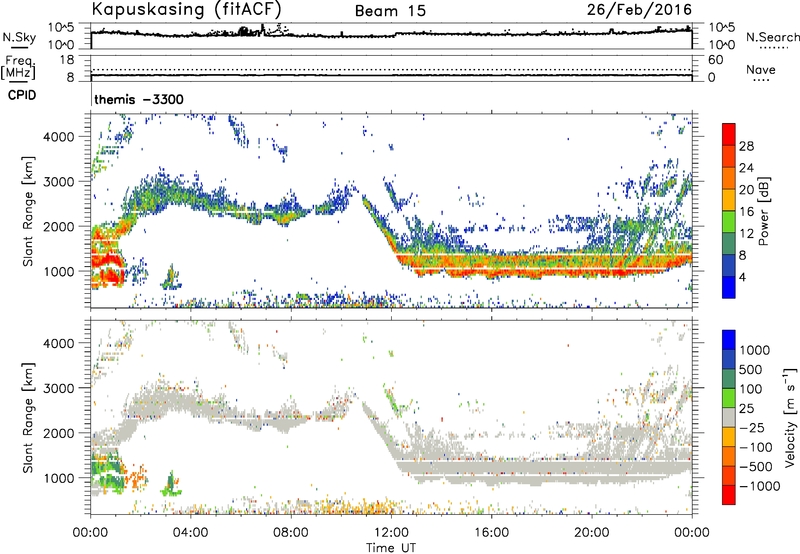Click the "Kapuskasing (fitACF)" plot title

point(186,9)
